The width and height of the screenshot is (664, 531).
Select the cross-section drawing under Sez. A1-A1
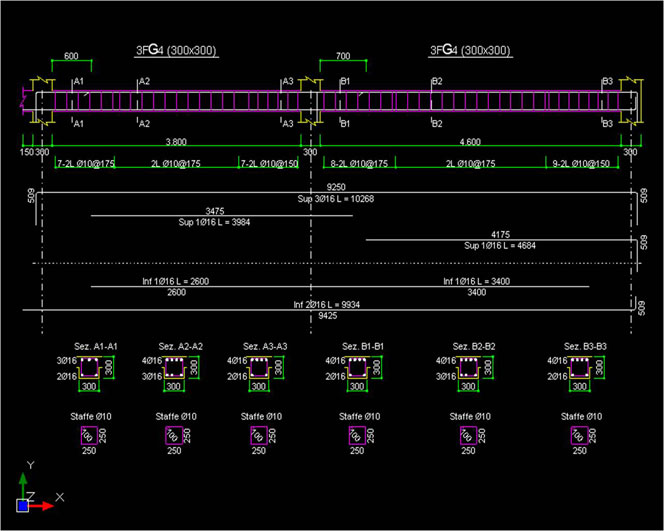[89, 368]
